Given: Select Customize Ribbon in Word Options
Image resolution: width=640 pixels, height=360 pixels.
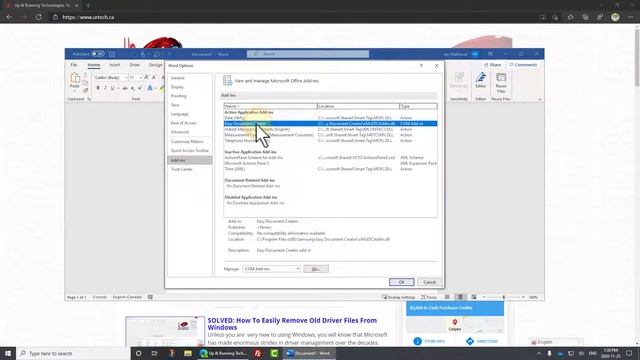Looking at the screenshot, I should 190,141.
